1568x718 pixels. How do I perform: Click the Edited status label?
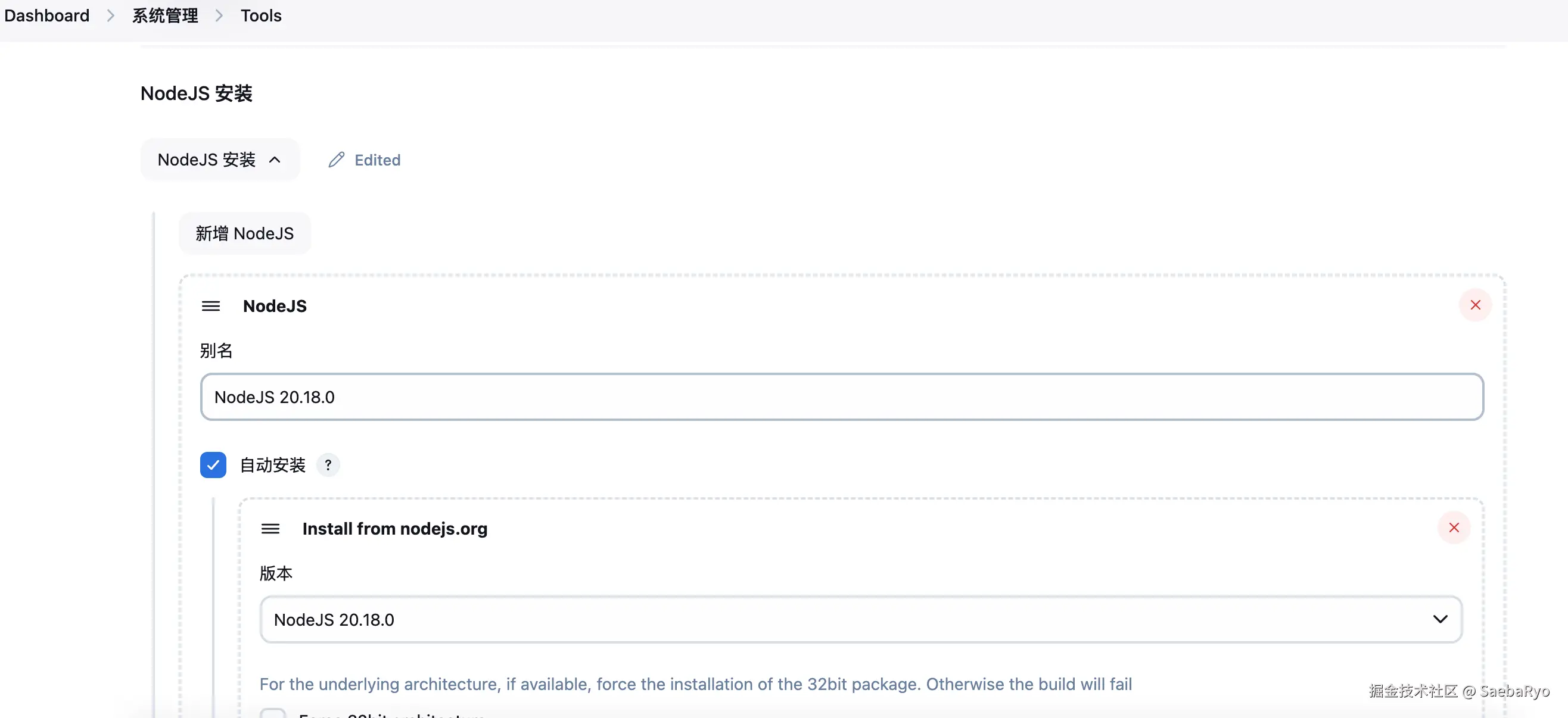(x=377, y=160)
